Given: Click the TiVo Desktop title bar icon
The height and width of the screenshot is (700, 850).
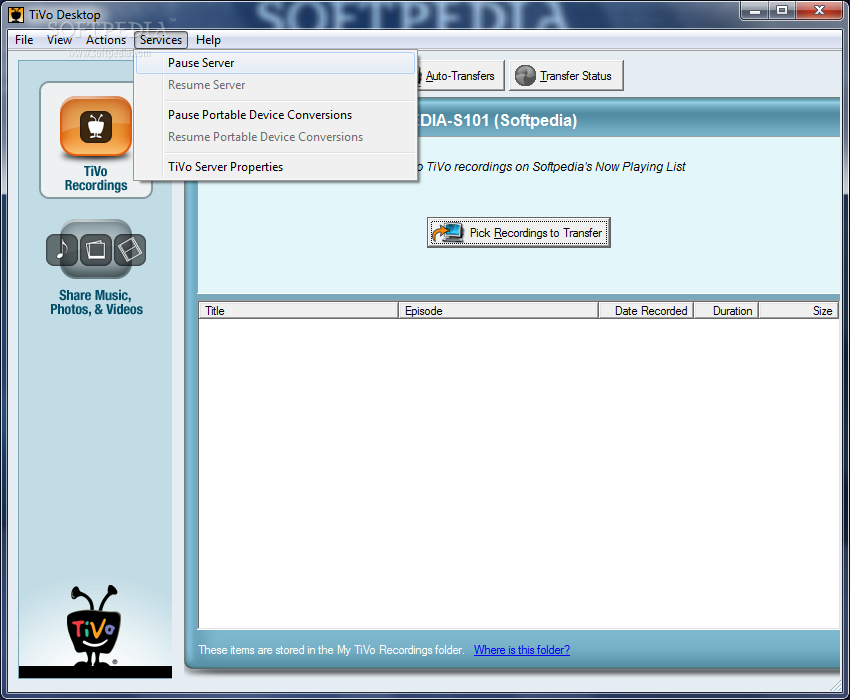Looking at the screenshot, I should click(16, 15).
